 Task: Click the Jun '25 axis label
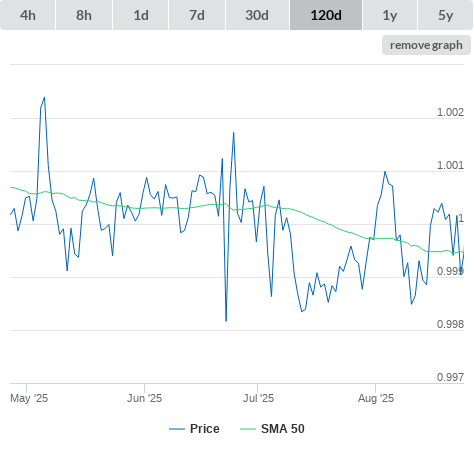[144, 398]
